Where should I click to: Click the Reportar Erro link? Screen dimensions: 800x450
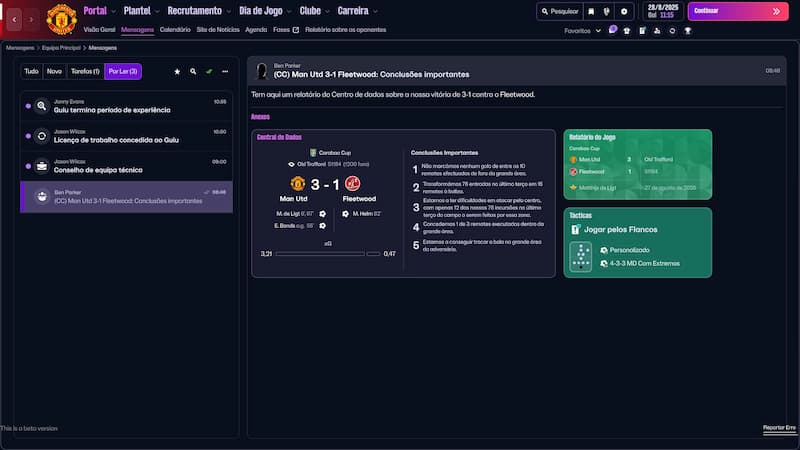[779, 428]
